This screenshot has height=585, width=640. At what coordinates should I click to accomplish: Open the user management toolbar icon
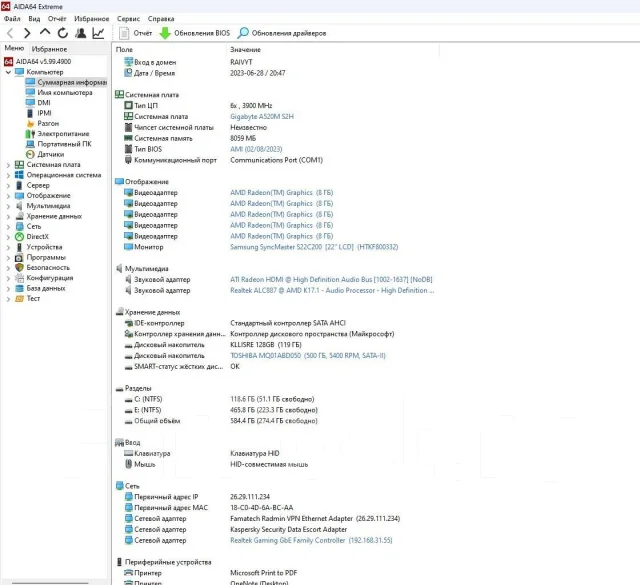point(81,33)
